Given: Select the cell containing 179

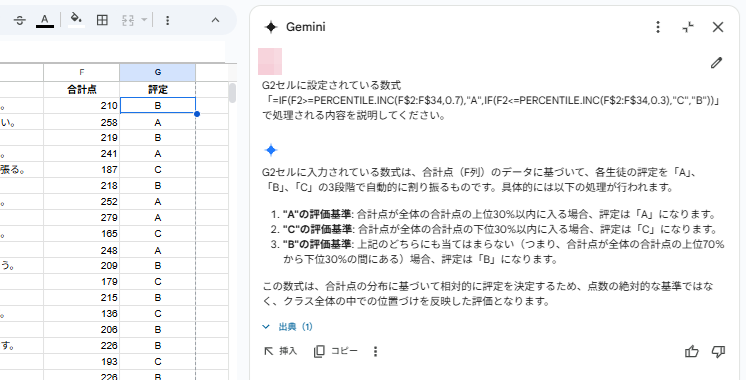Looking at the screenshot, I should pyautogui.click(x=82, y=282).
